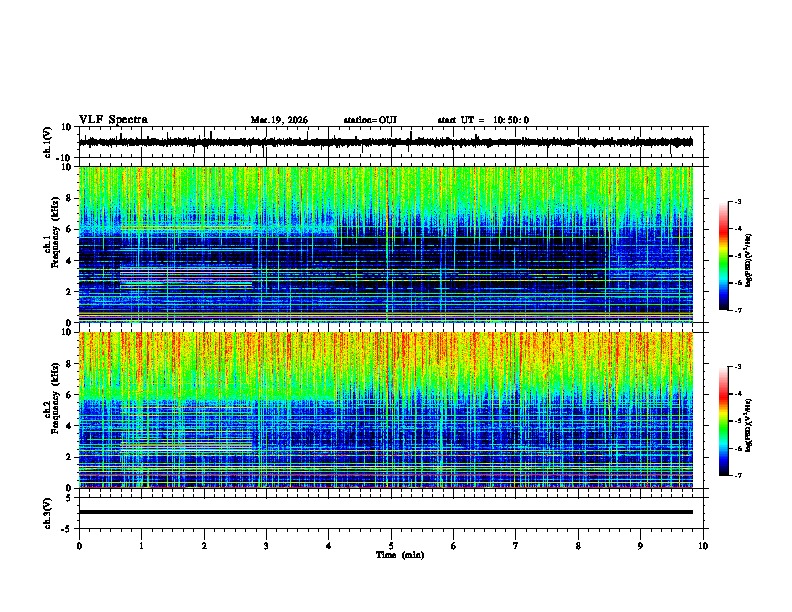Screen dimensions: 792x612
Task: Click the "-3" tick on ch.1 color bar
Action: tap(738, 202)
